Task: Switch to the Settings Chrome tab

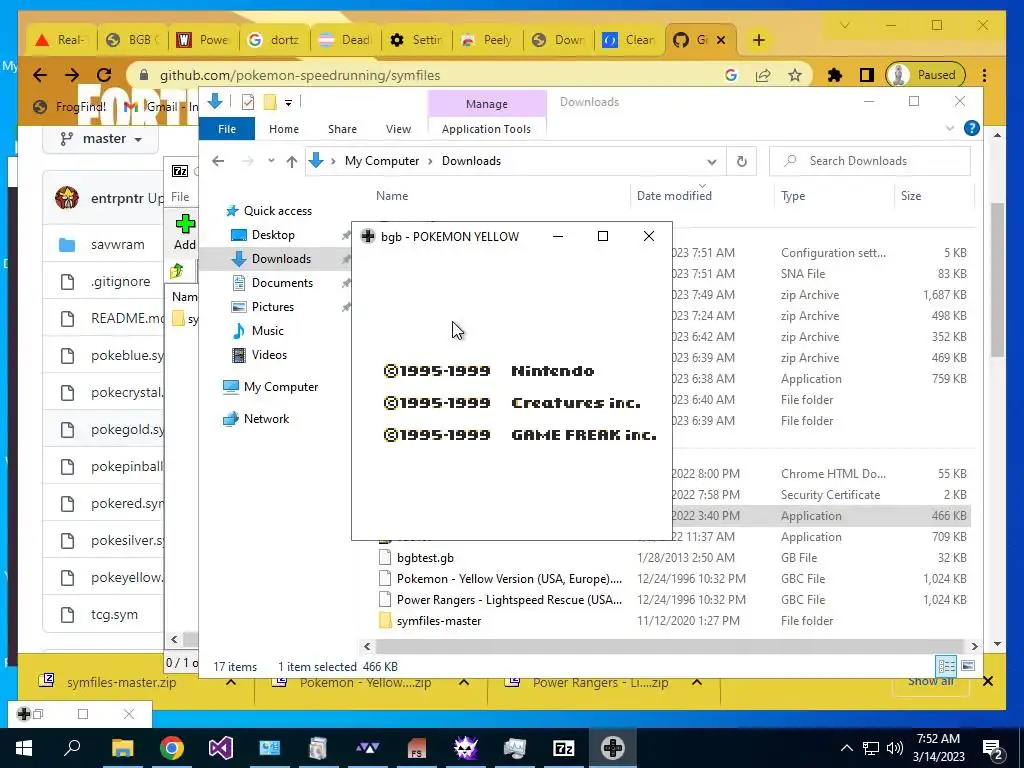Action: [415, 40]
